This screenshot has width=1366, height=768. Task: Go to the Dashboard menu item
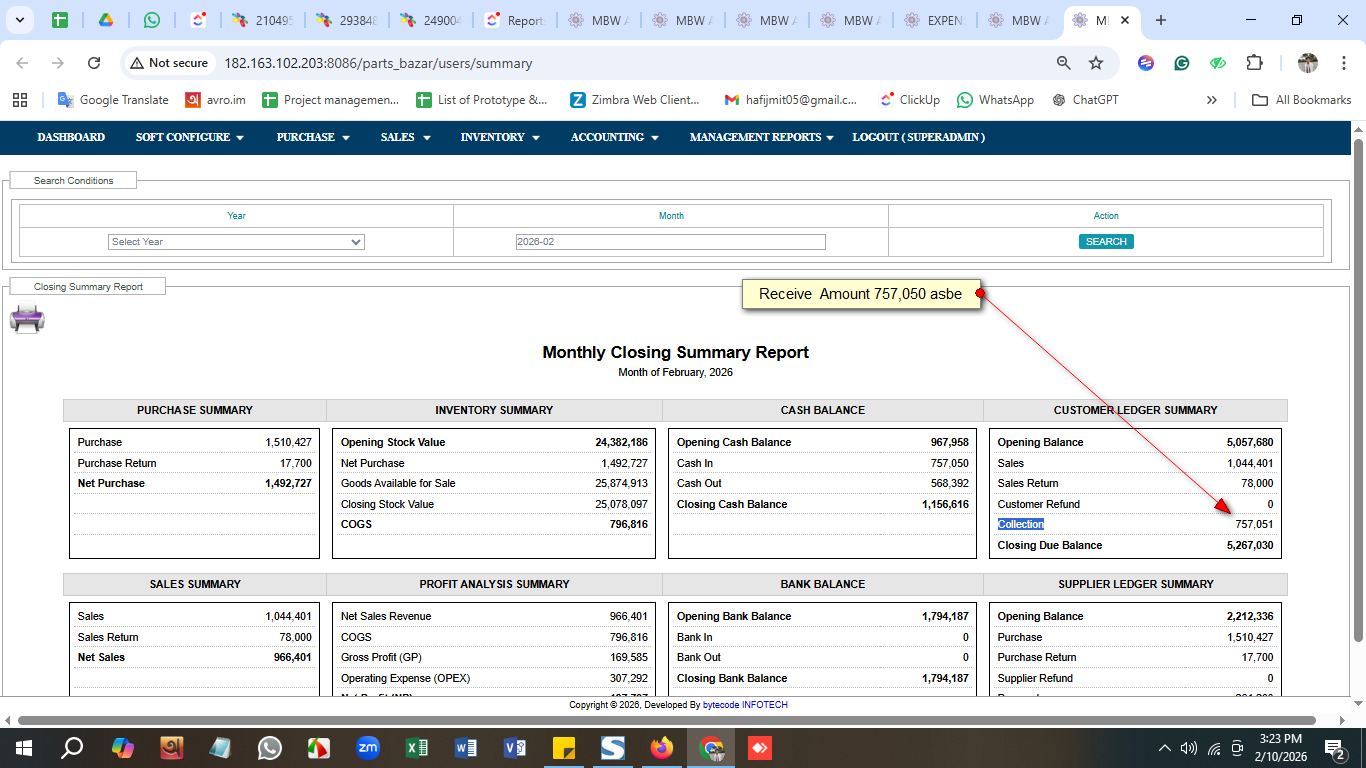(x=71, y=137)
